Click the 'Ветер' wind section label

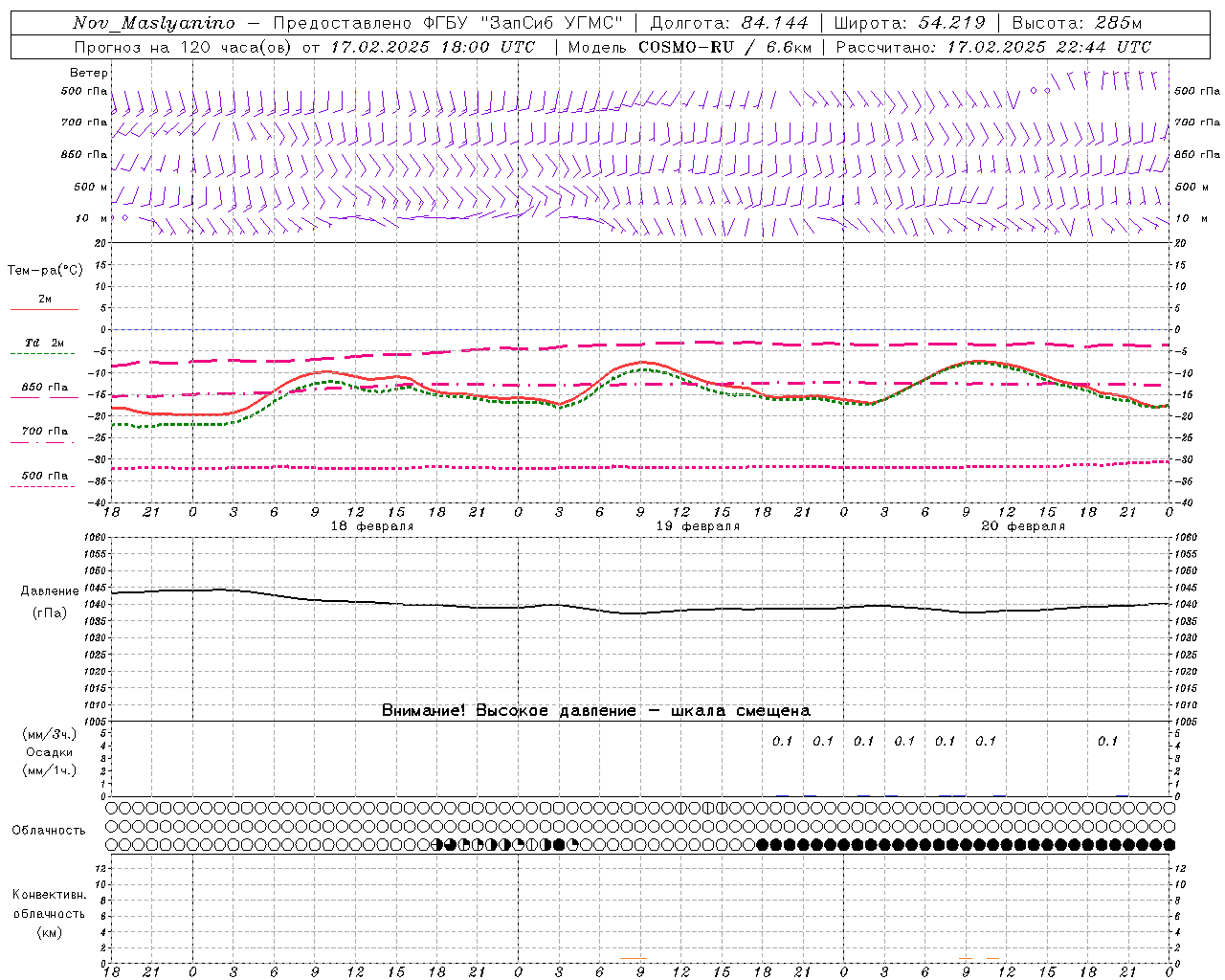[x=89, y=73]
